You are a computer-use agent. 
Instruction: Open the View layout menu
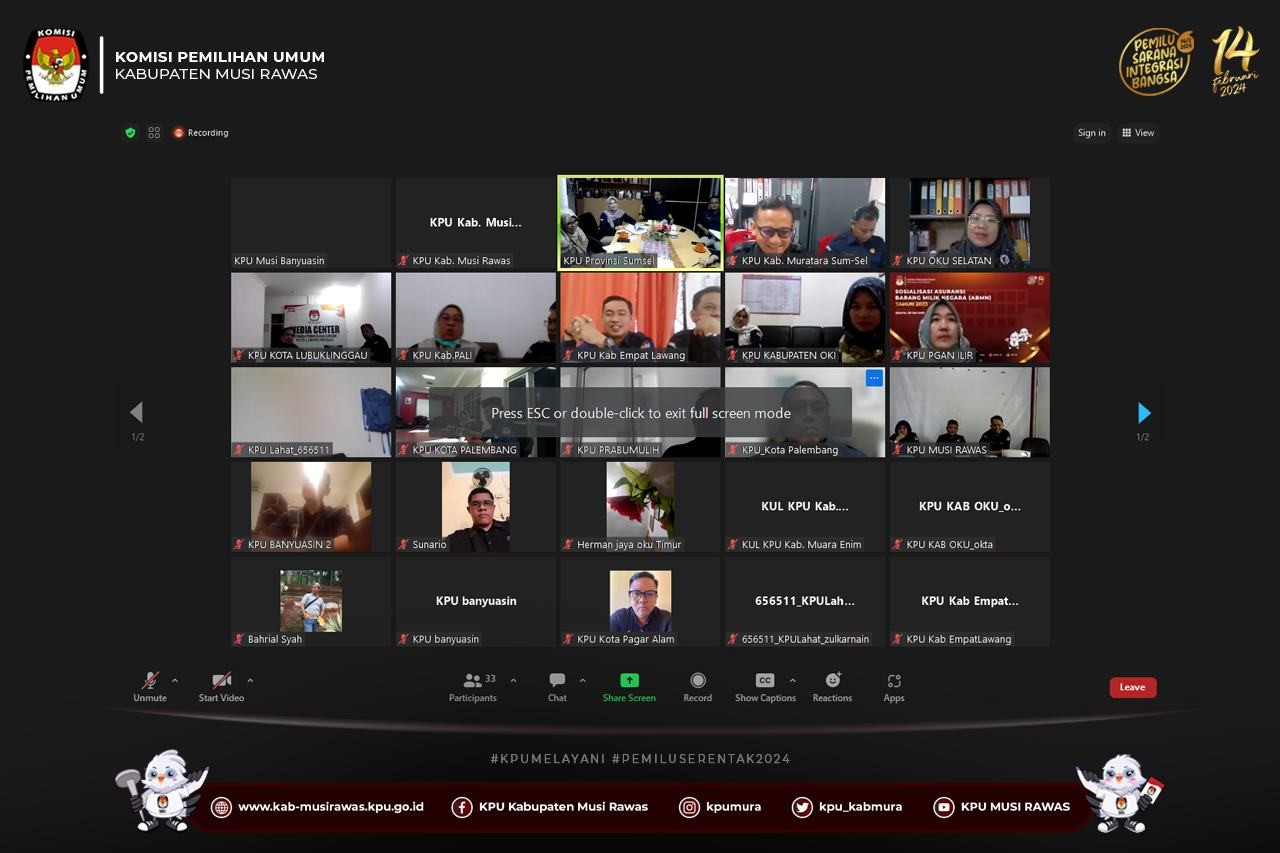coord(1138,133)
